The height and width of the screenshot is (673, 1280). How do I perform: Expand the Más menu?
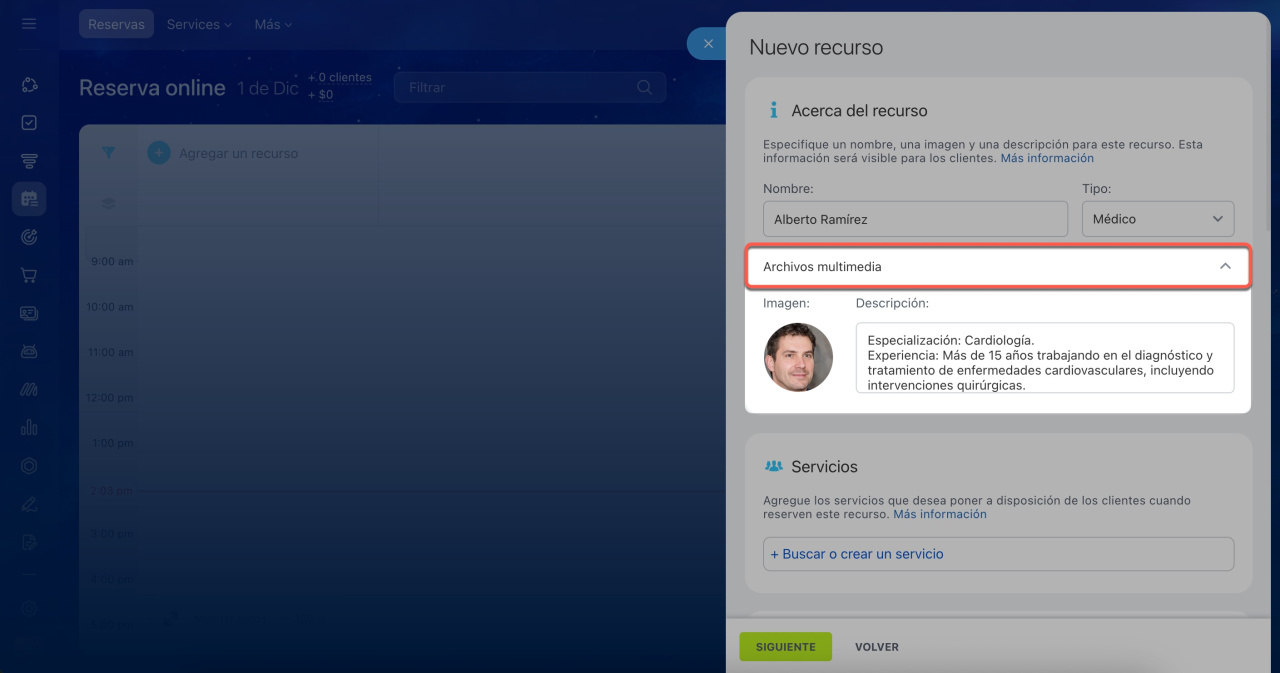tap(273, 24)
